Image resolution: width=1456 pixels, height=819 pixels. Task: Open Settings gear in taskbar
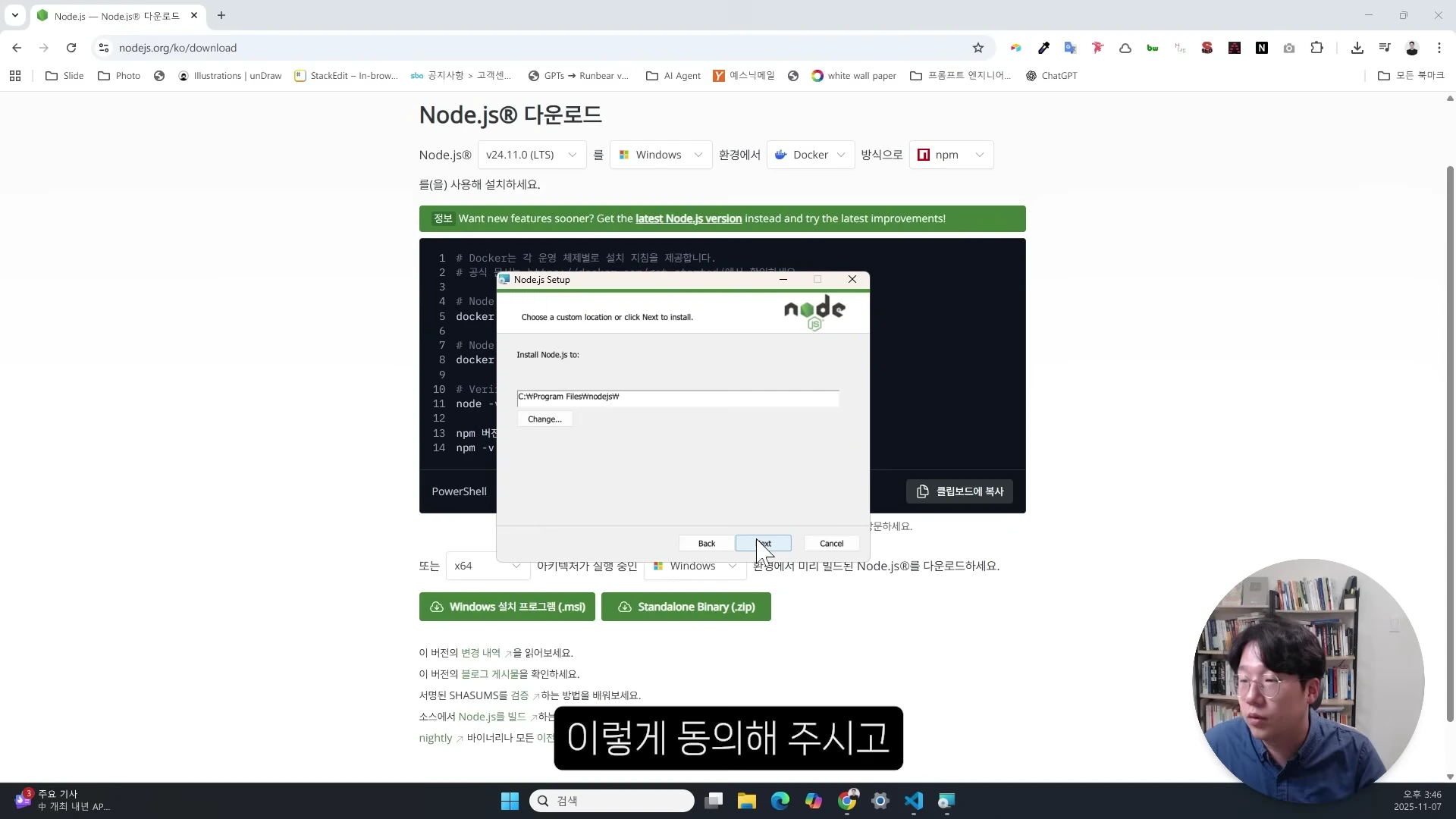(880, 801)
